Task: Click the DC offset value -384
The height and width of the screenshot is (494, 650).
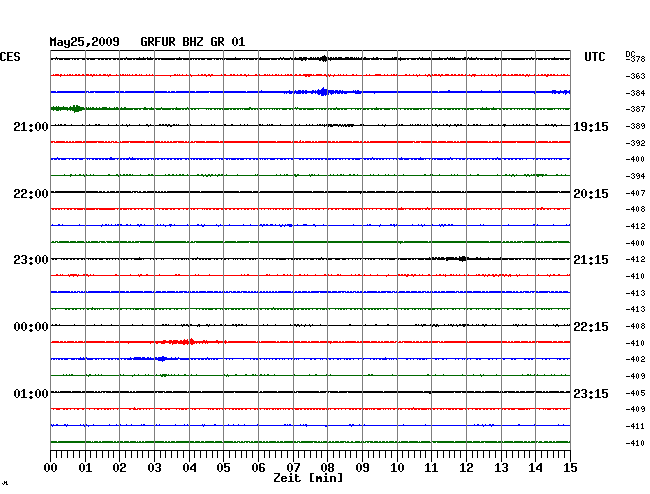Action: tap(635, 93)
